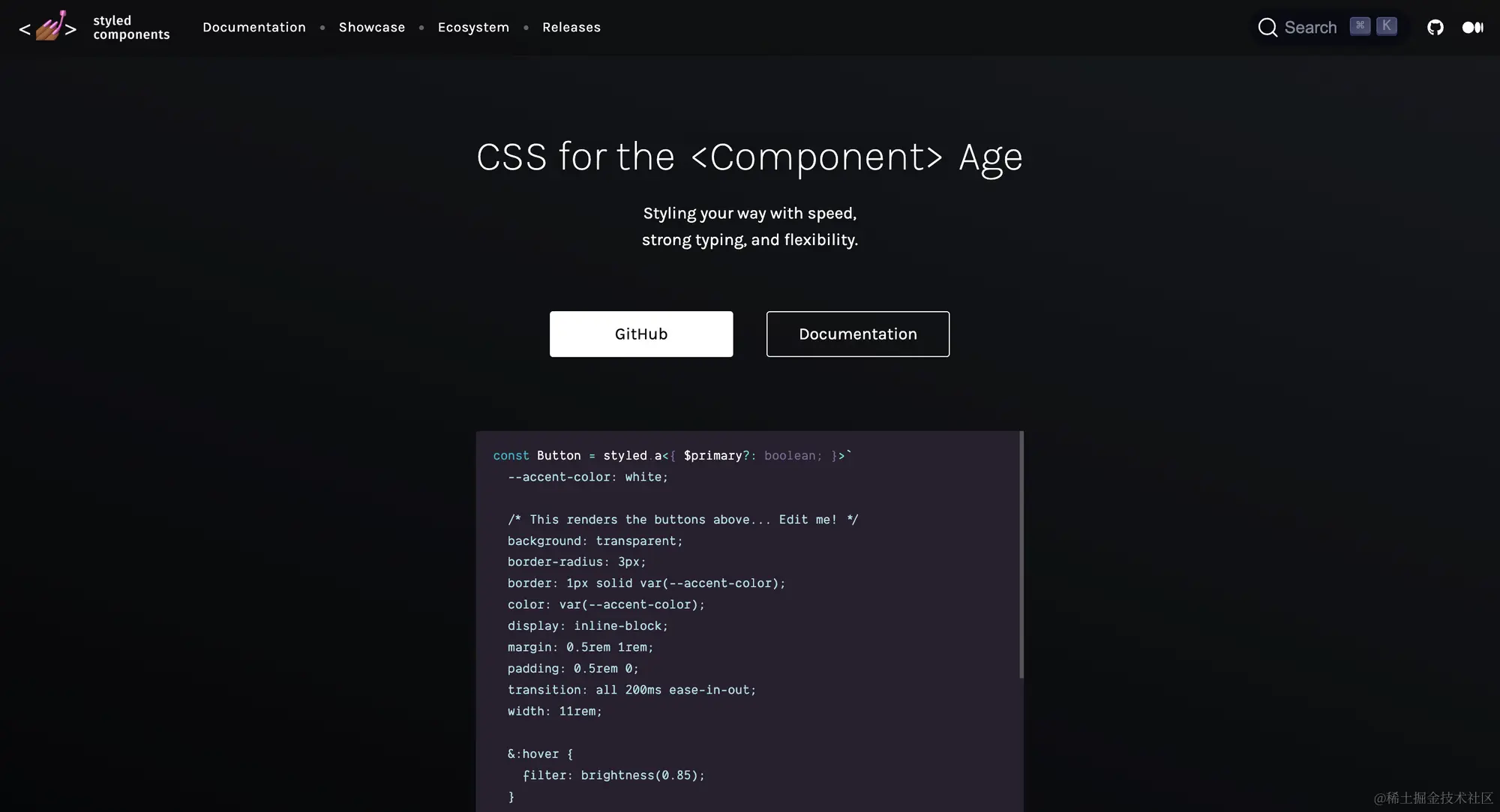Click the Search input field

pos(1310,28)
